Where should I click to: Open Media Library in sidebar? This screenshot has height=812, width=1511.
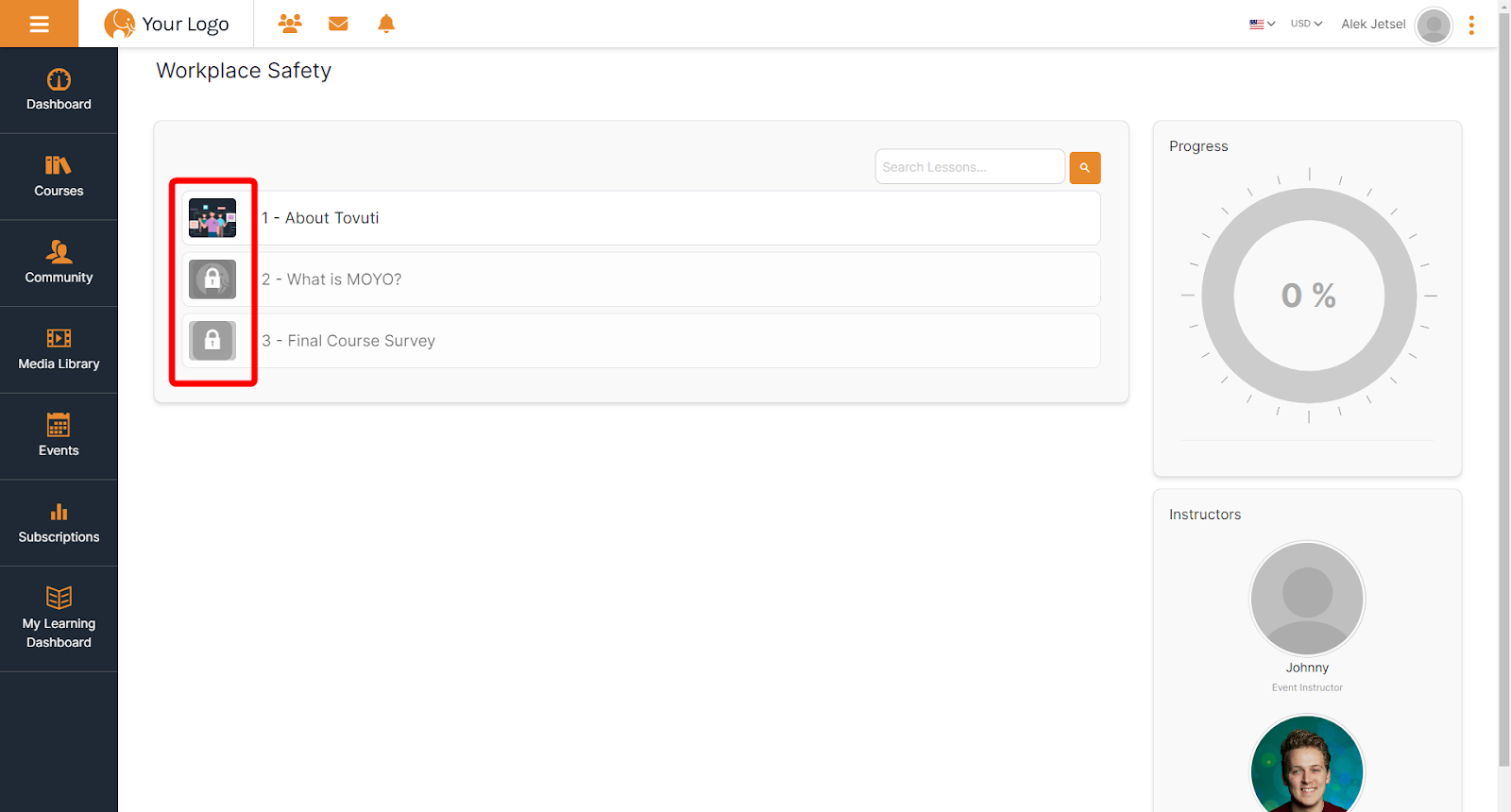(59, 349)
